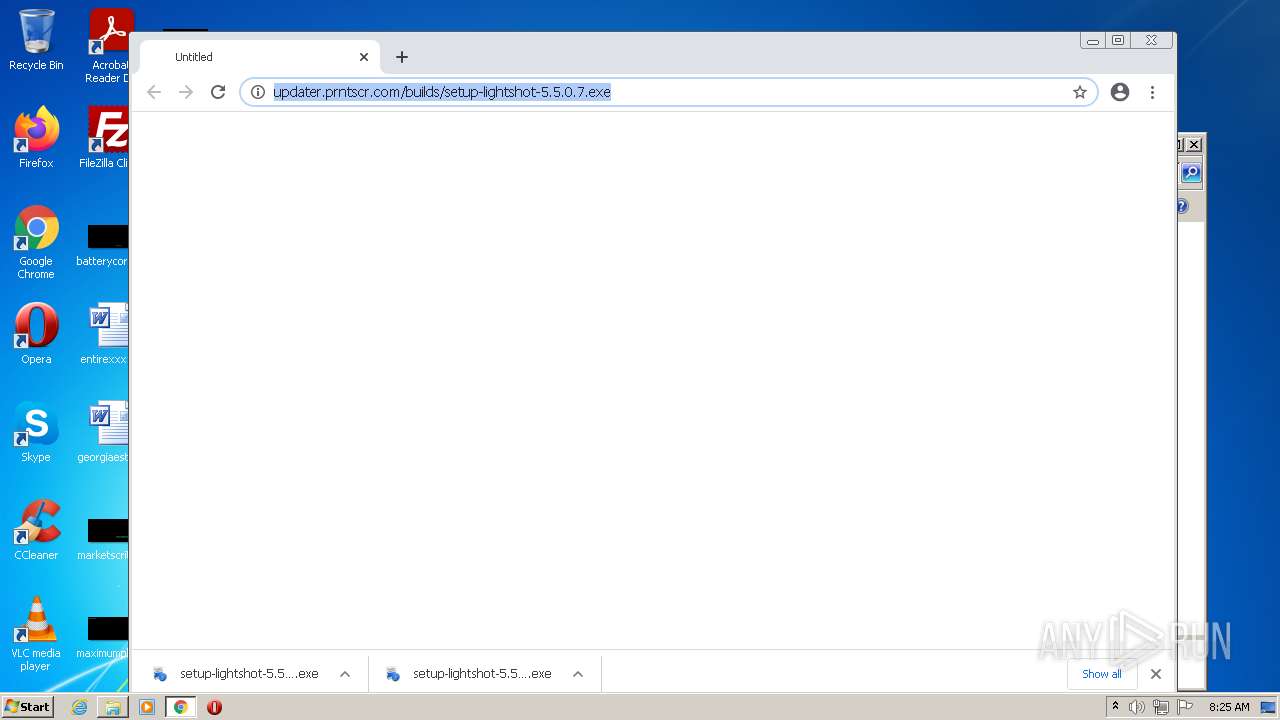Open Windows Explorer from taskbar
This screenshot has width=1280, height=720.
coord(113,707)
